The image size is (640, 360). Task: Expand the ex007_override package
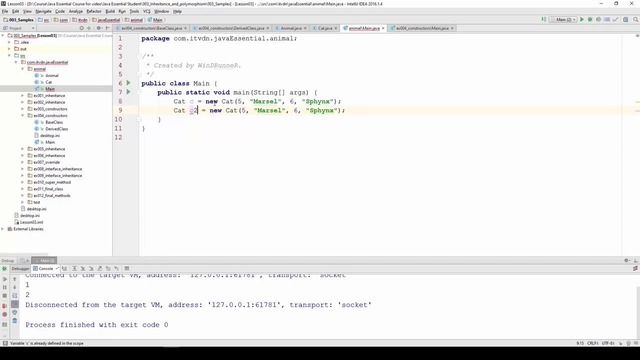22,162
